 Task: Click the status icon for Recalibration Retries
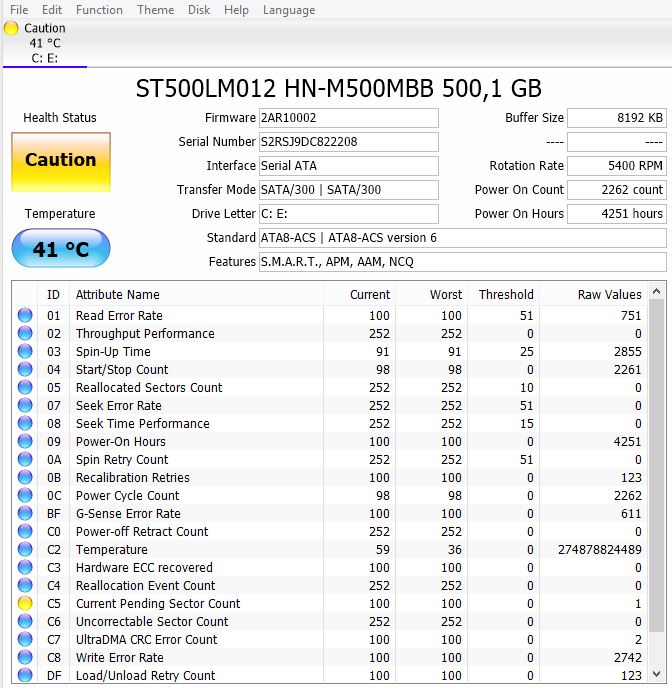pos(25,477)
